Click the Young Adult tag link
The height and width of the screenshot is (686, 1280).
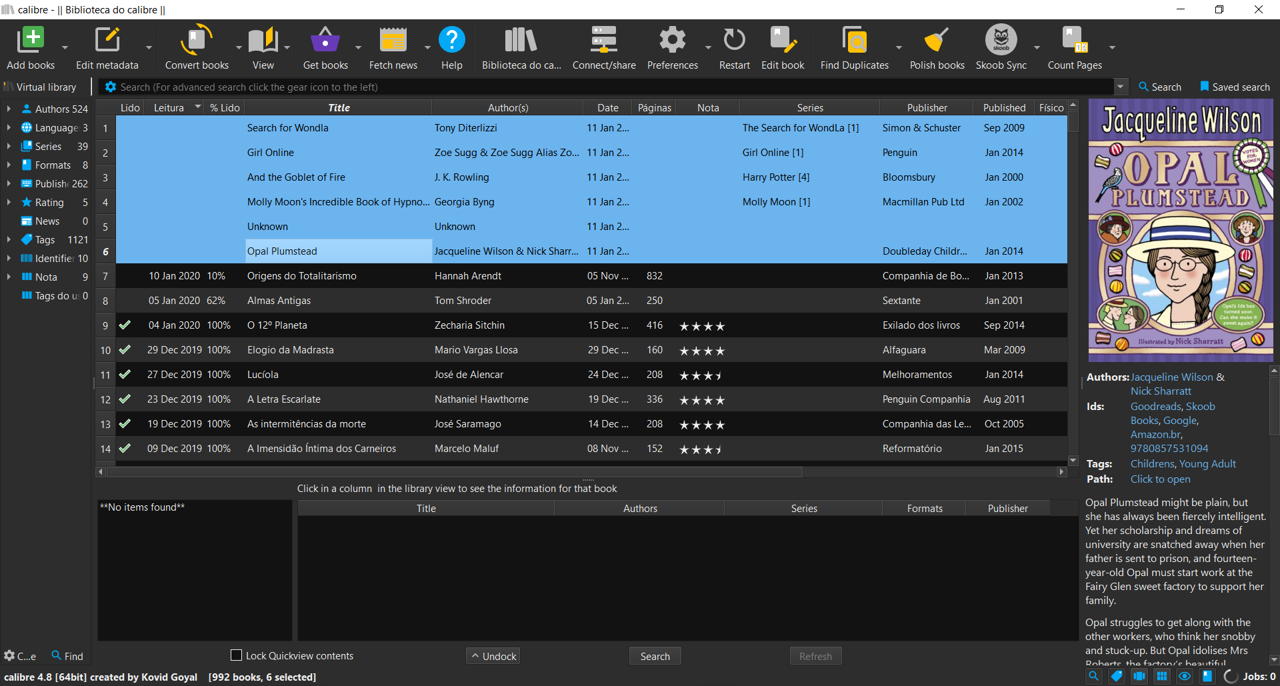(x=1207, y=464)
